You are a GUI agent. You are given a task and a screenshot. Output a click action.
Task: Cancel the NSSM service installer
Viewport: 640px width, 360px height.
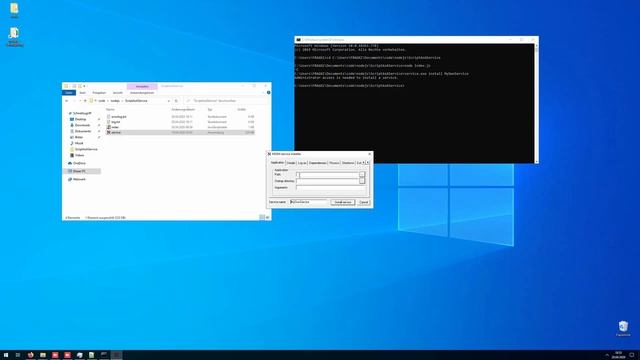click(x=364, y=202)
